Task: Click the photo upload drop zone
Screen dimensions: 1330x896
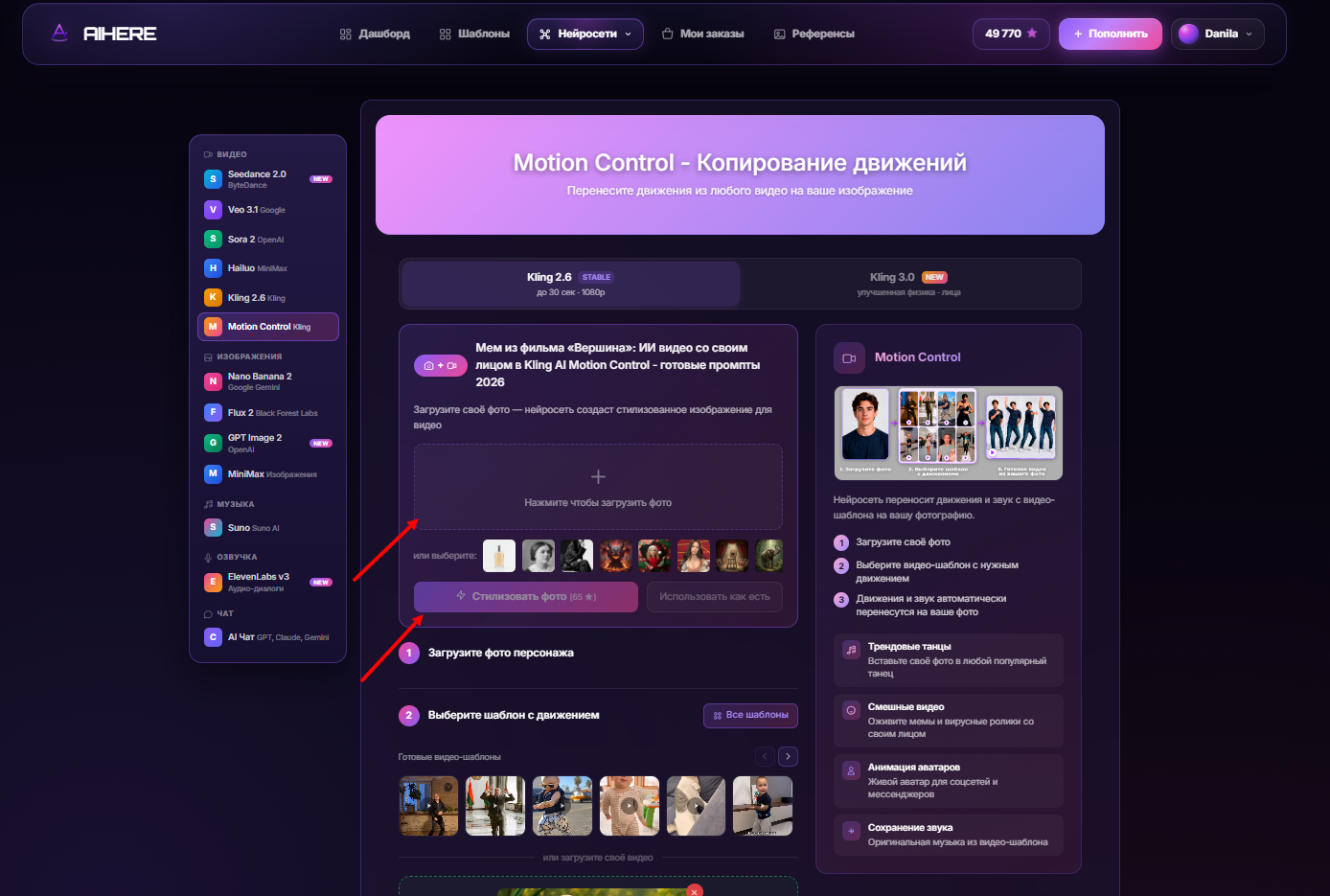Action: [598, 487]
